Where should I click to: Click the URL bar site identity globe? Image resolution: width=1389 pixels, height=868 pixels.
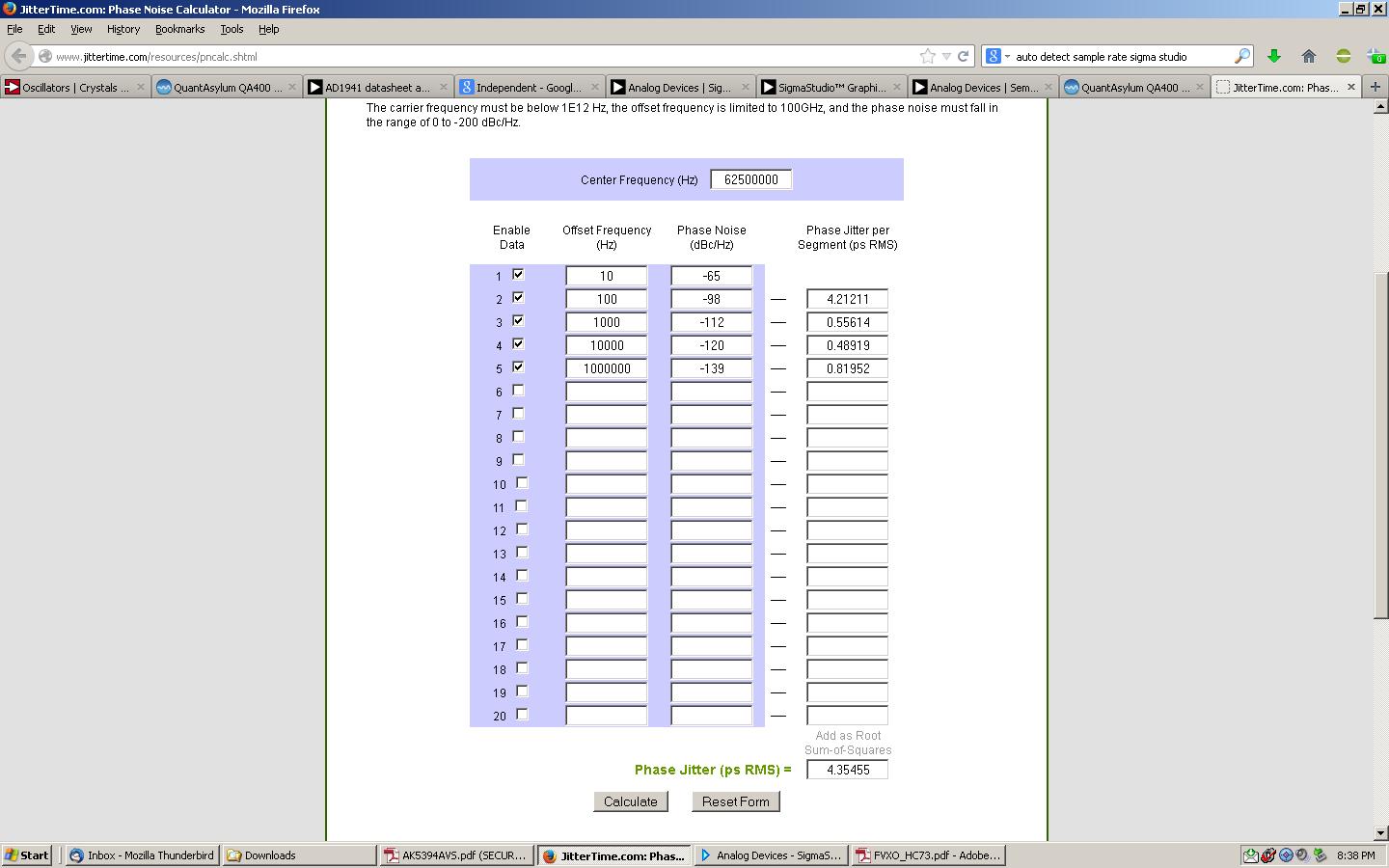point(45,56)
